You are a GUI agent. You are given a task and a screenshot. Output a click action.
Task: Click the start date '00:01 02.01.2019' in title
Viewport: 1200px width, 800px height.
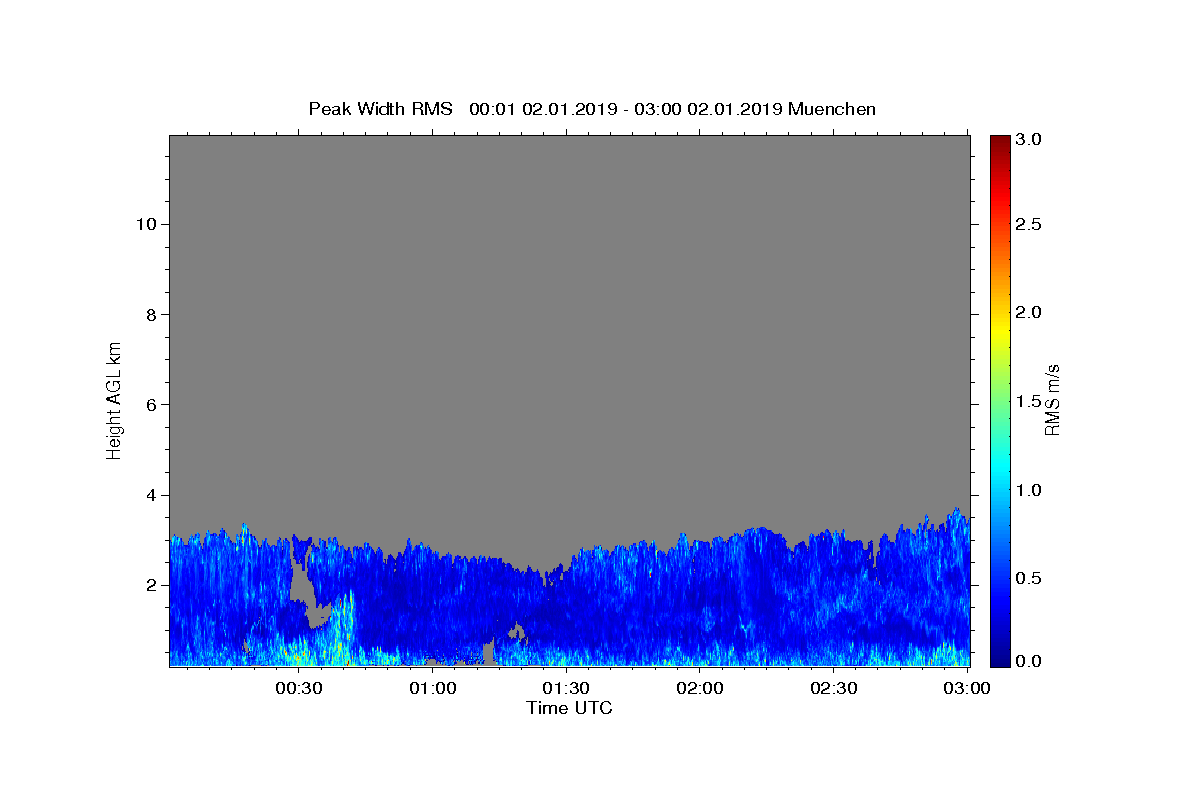pos(542,109)
